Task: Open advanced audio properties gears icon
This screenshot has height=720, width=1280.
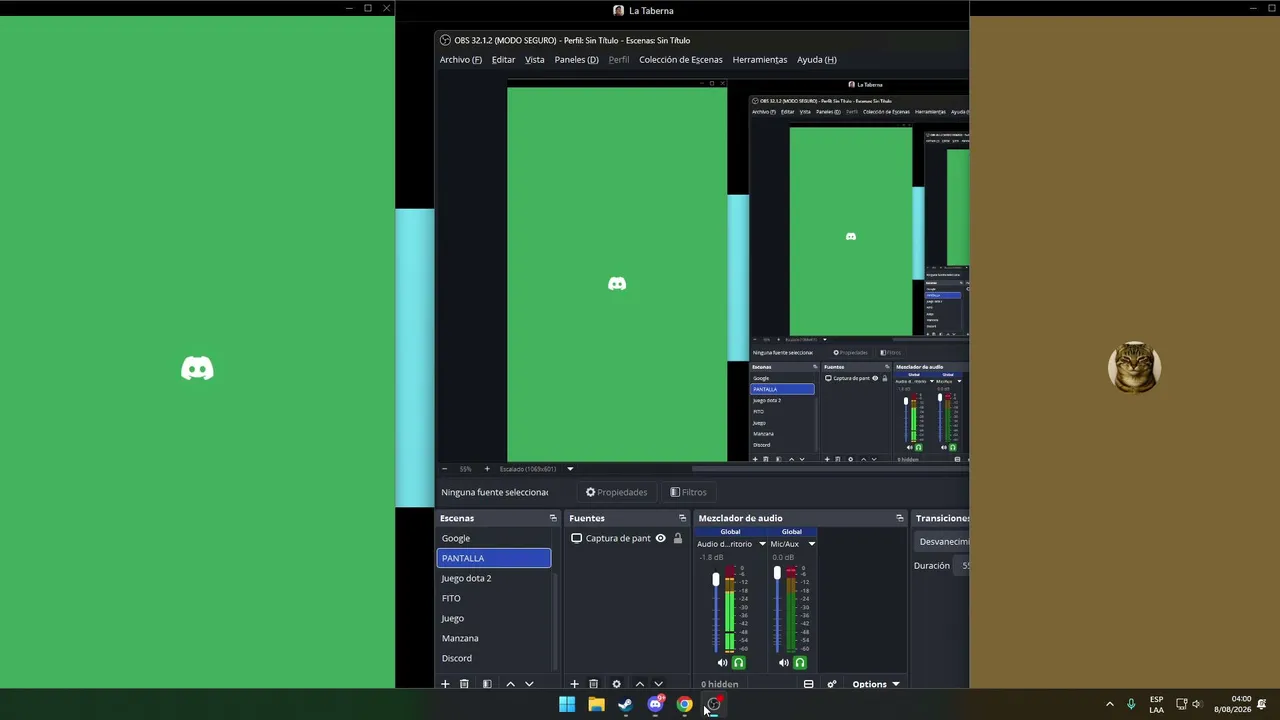Action: pyautogui.click(x=831, y=684)
